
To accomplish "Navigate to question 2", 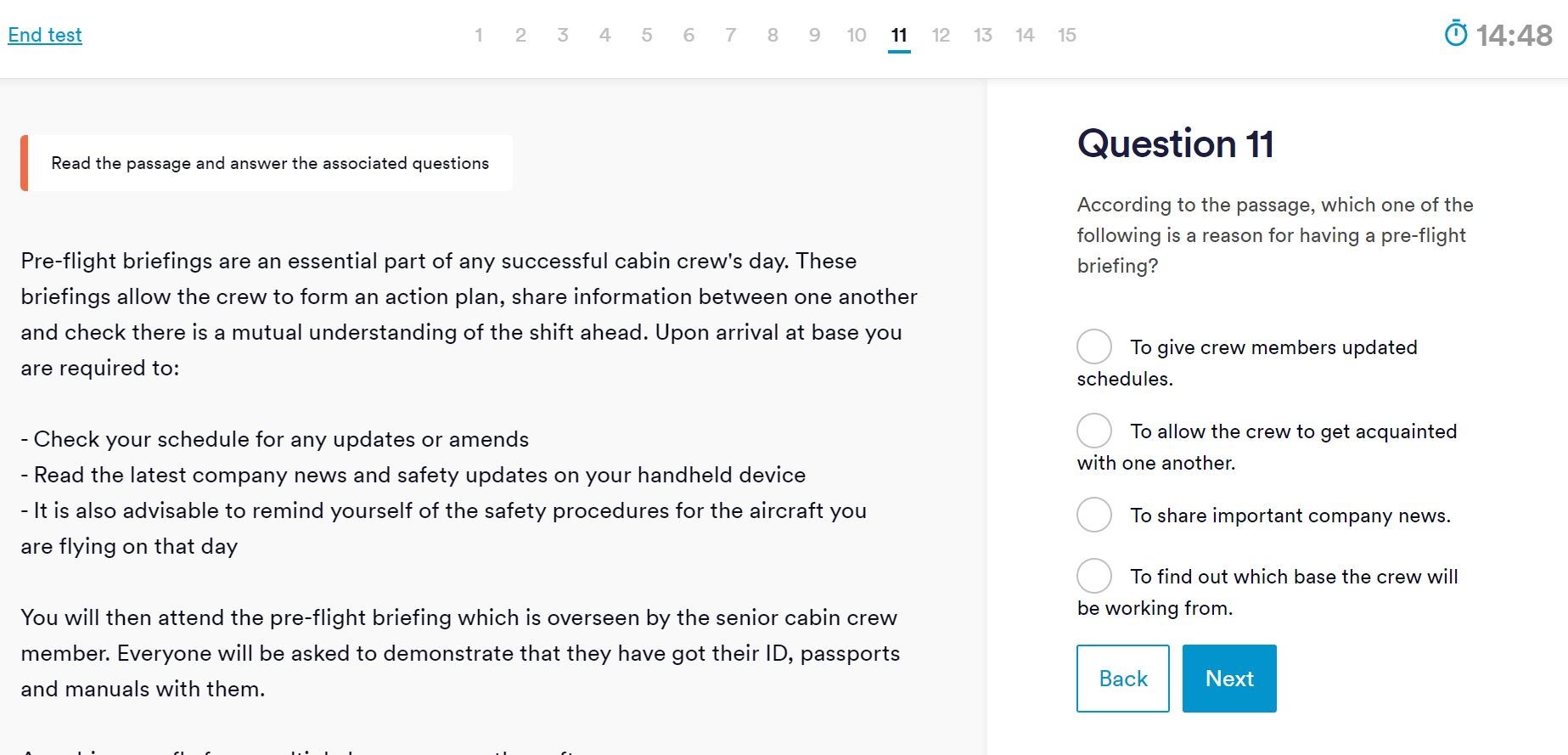I will coord(520,35).
